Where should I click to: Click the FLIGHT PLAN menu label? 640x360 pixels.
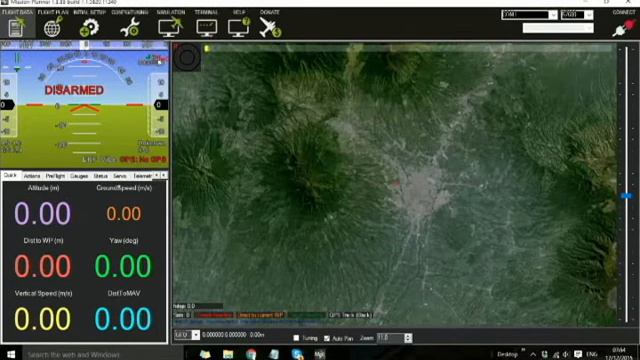(53, 12)
